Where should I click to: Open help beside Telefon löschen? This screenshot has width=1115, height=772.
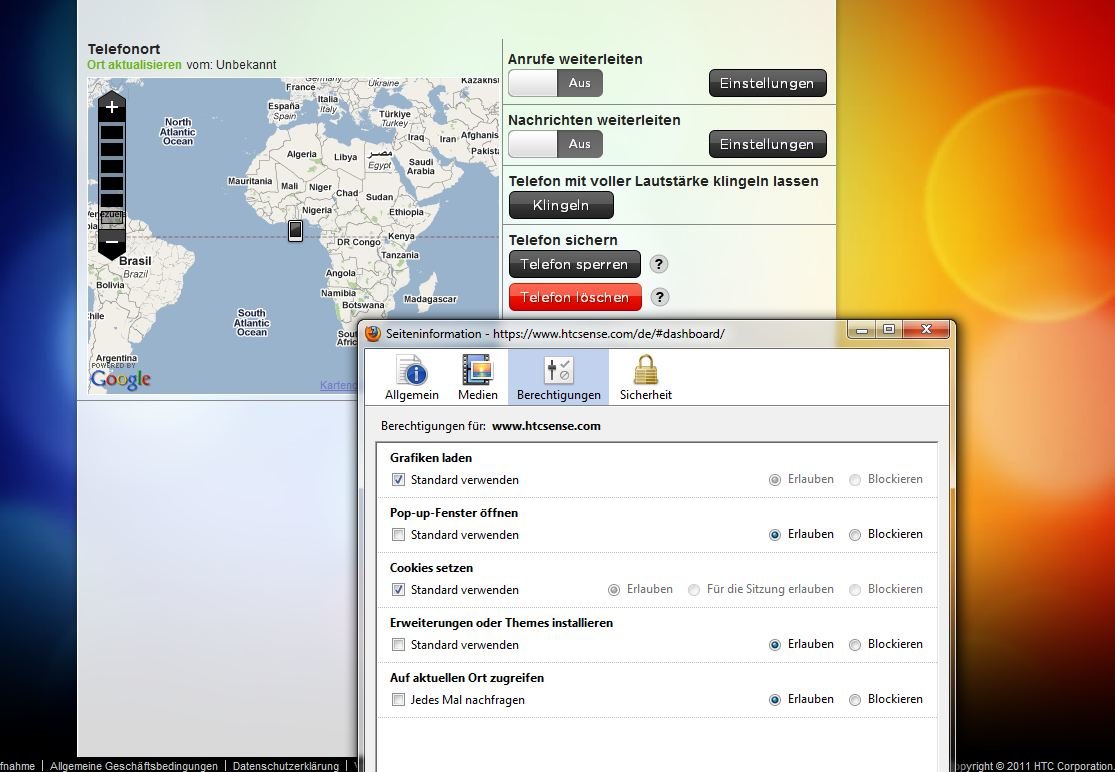click(x=659, y=297)
